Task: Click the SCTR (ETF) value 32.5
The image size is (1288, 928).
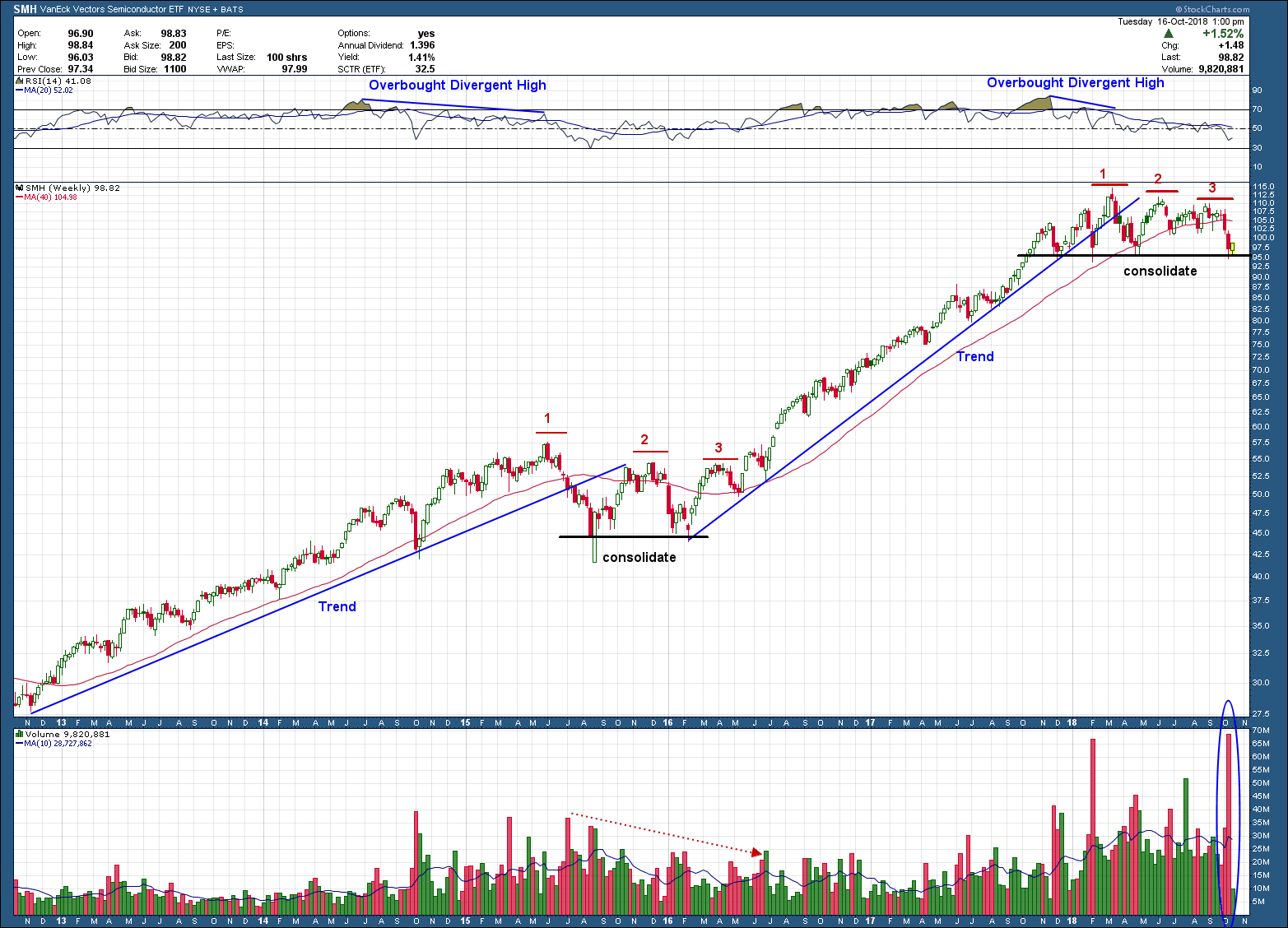Action: pyautogui.click(x=425, y=69)
